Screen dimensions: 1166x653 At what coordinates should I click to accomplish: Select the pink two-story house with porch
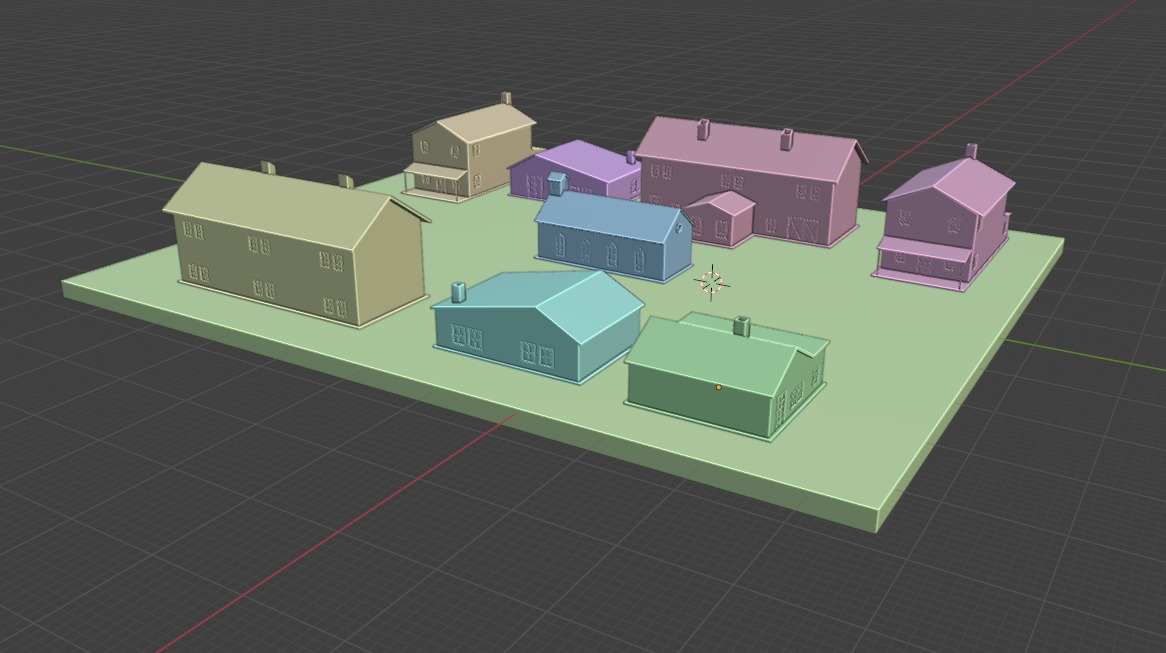pyautogui.click(x=944, y=219)
